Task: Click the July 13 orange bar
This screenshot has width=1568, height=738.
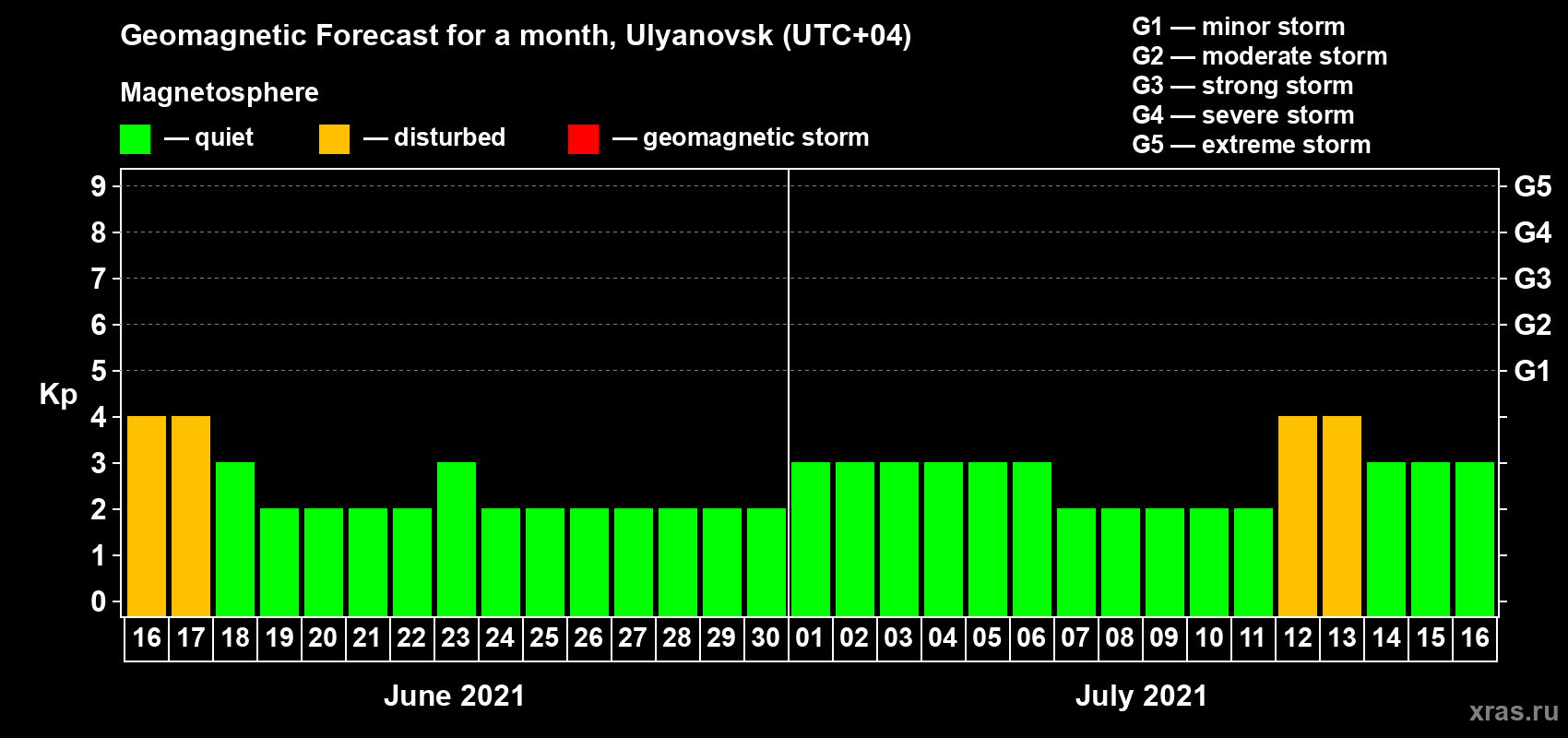Action: coord(1342,517)
